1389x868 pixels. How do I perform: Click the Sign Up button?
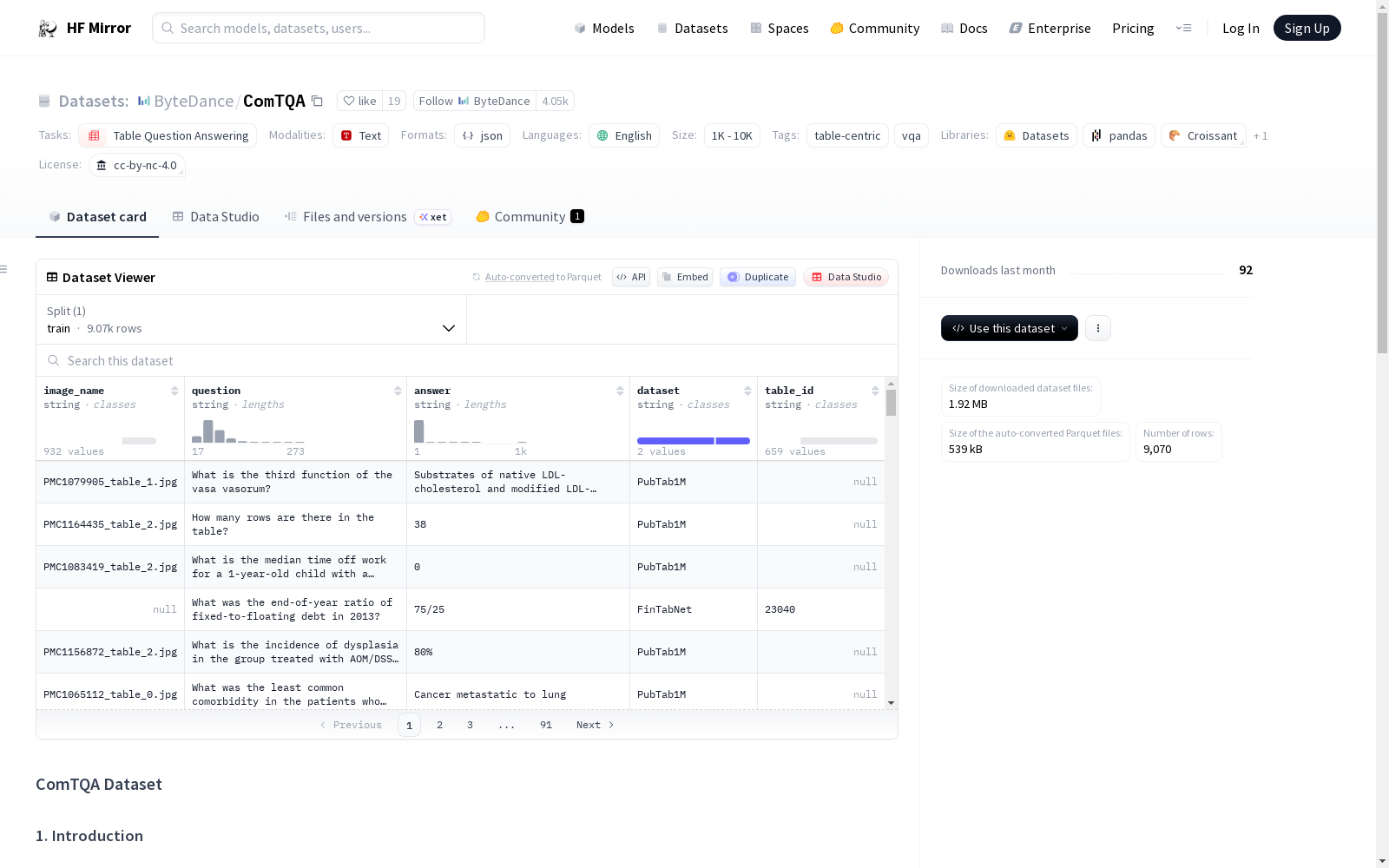[x=1307, y=29]
